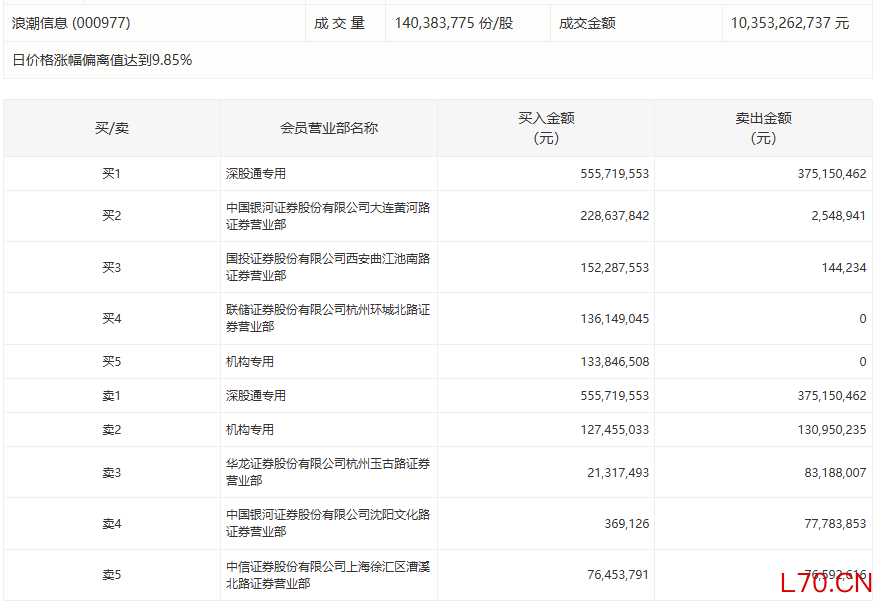Image resolution: width=876 pixels, height=603 pixels.
Task: Click the 浪潮信息 (000977) stock name
Action: [x=71, y=22]
